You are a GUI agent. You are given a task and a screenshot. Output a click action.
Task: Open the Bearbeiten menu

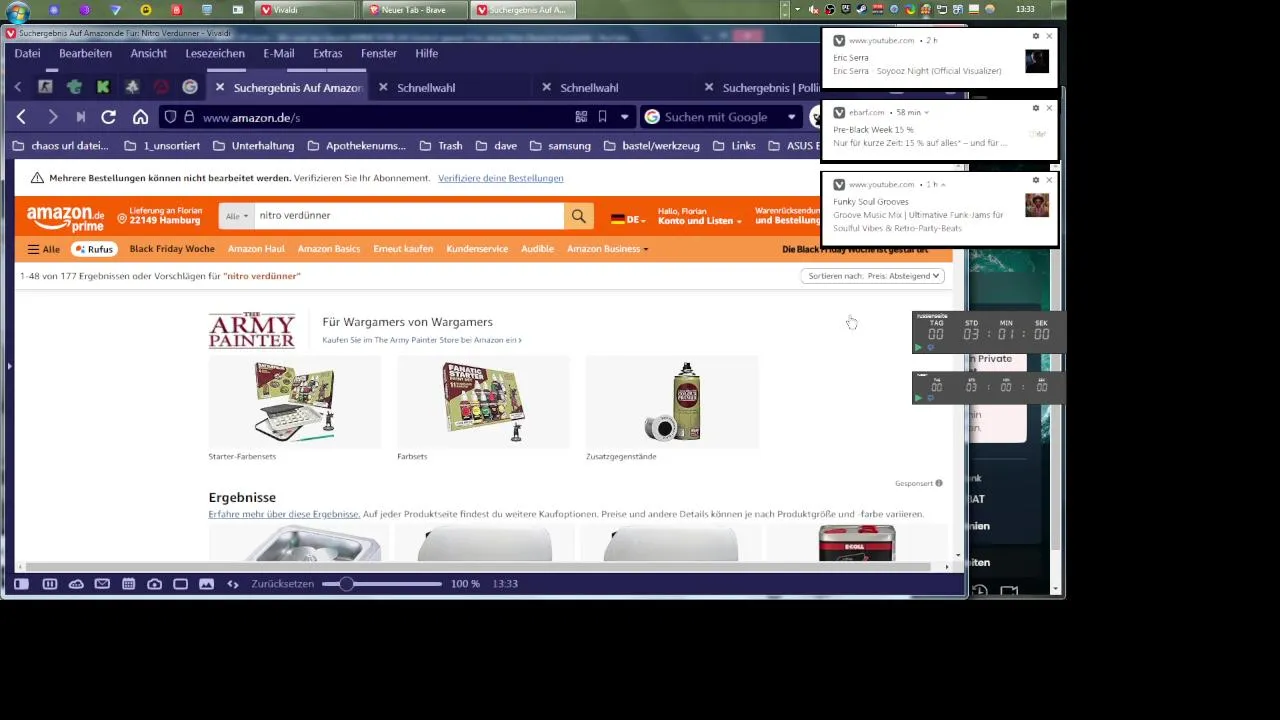pos(85,53)
